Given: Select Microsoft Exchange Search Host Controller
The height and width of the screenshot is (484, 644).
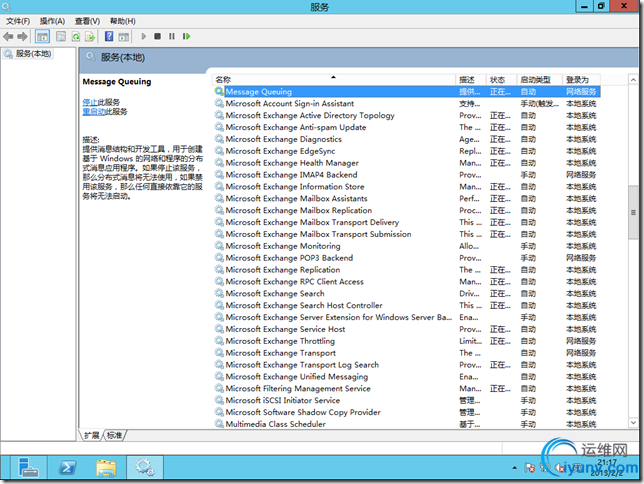Looking at the screenshot, I should tap(407, 305).
